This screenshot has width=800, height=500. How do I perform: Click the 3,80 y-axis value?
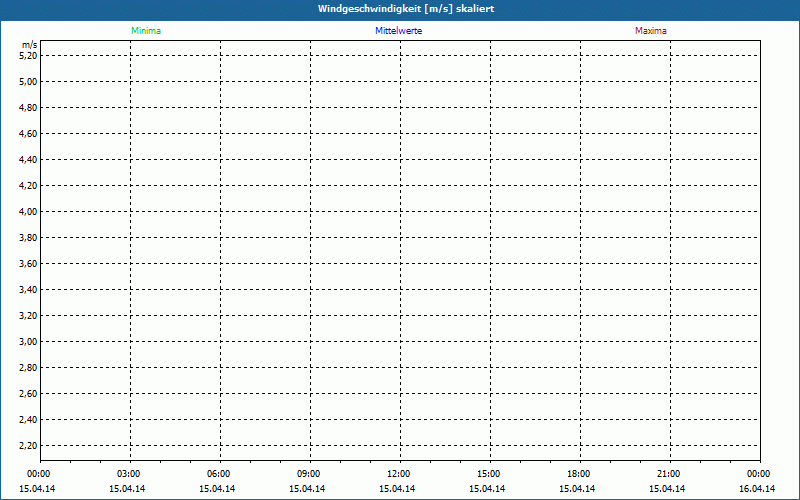click(x=28, y=238)
